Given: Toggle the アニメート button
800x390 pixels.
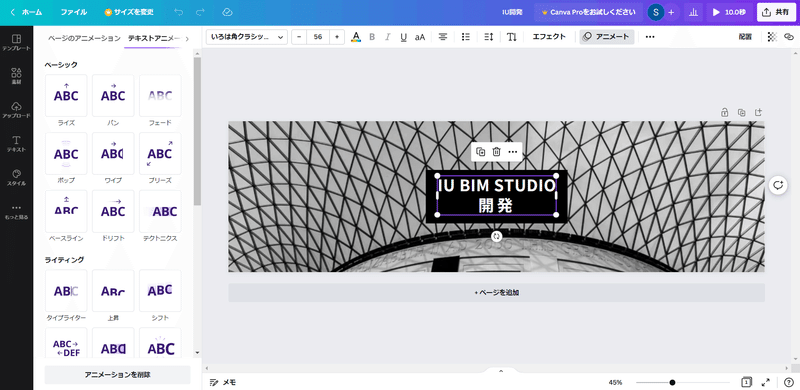Looking at the screenshot, I should [x=607, y=37].
